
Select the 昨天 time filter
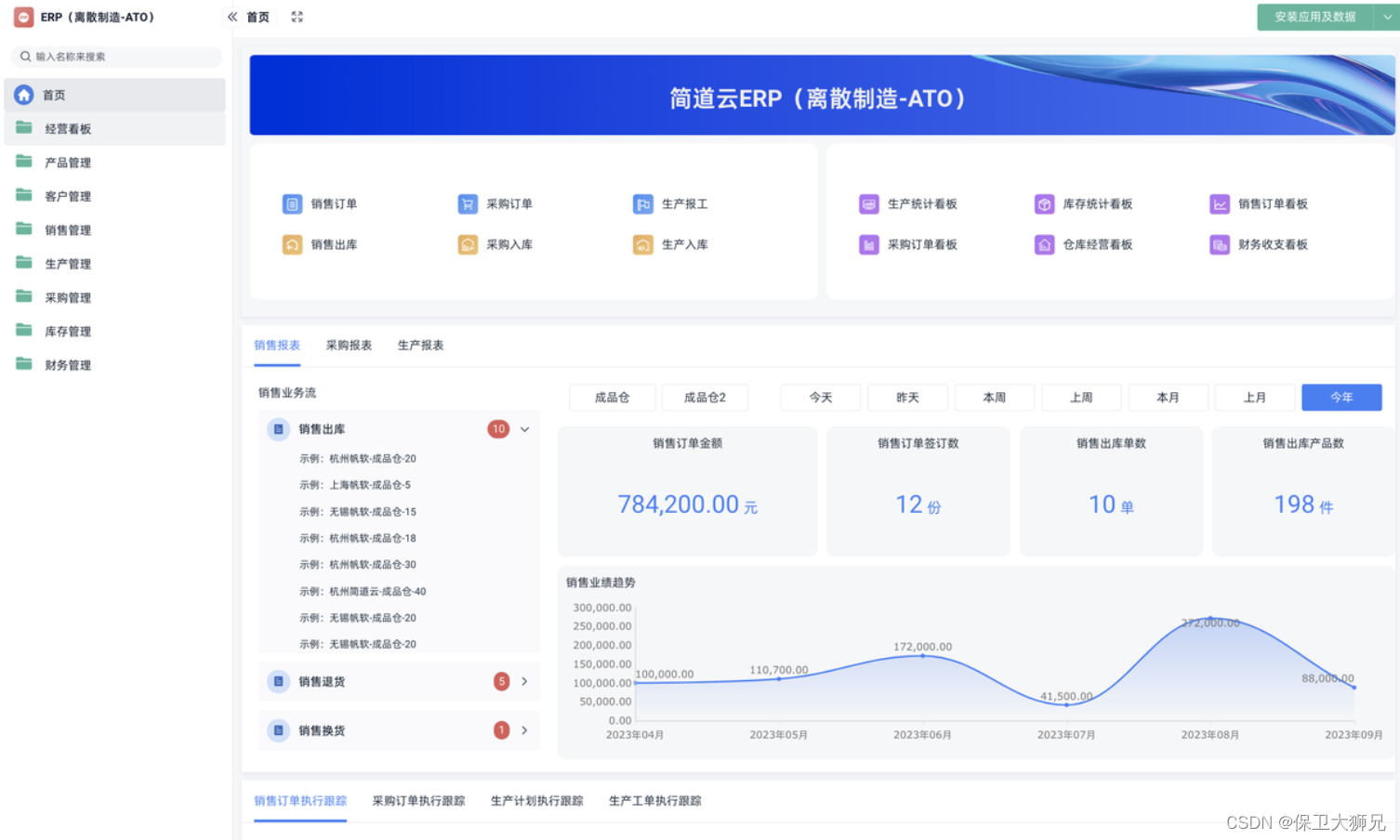pyautogui.click(x=907, y=397)
